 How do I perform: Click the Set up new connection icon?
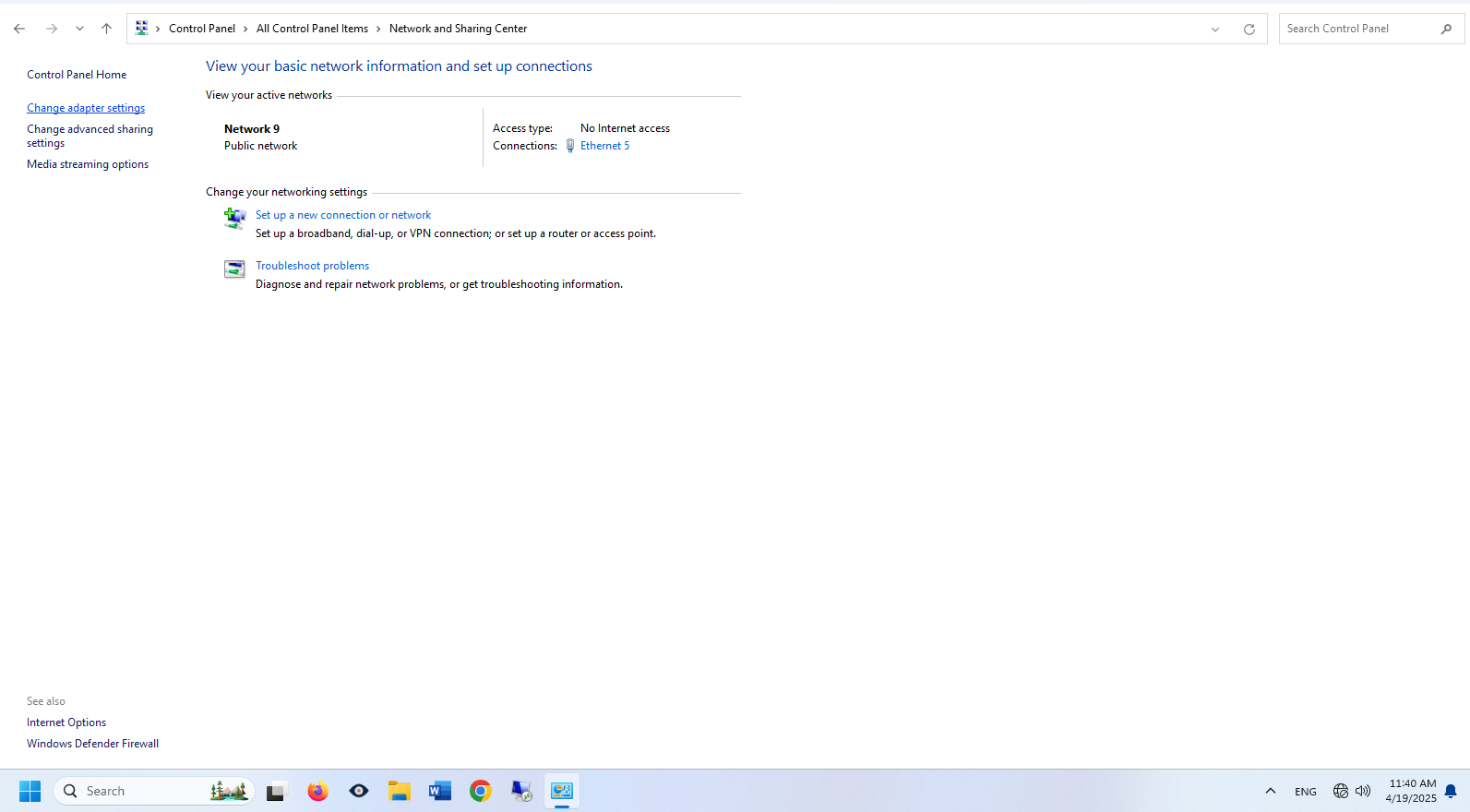(234, 218)
